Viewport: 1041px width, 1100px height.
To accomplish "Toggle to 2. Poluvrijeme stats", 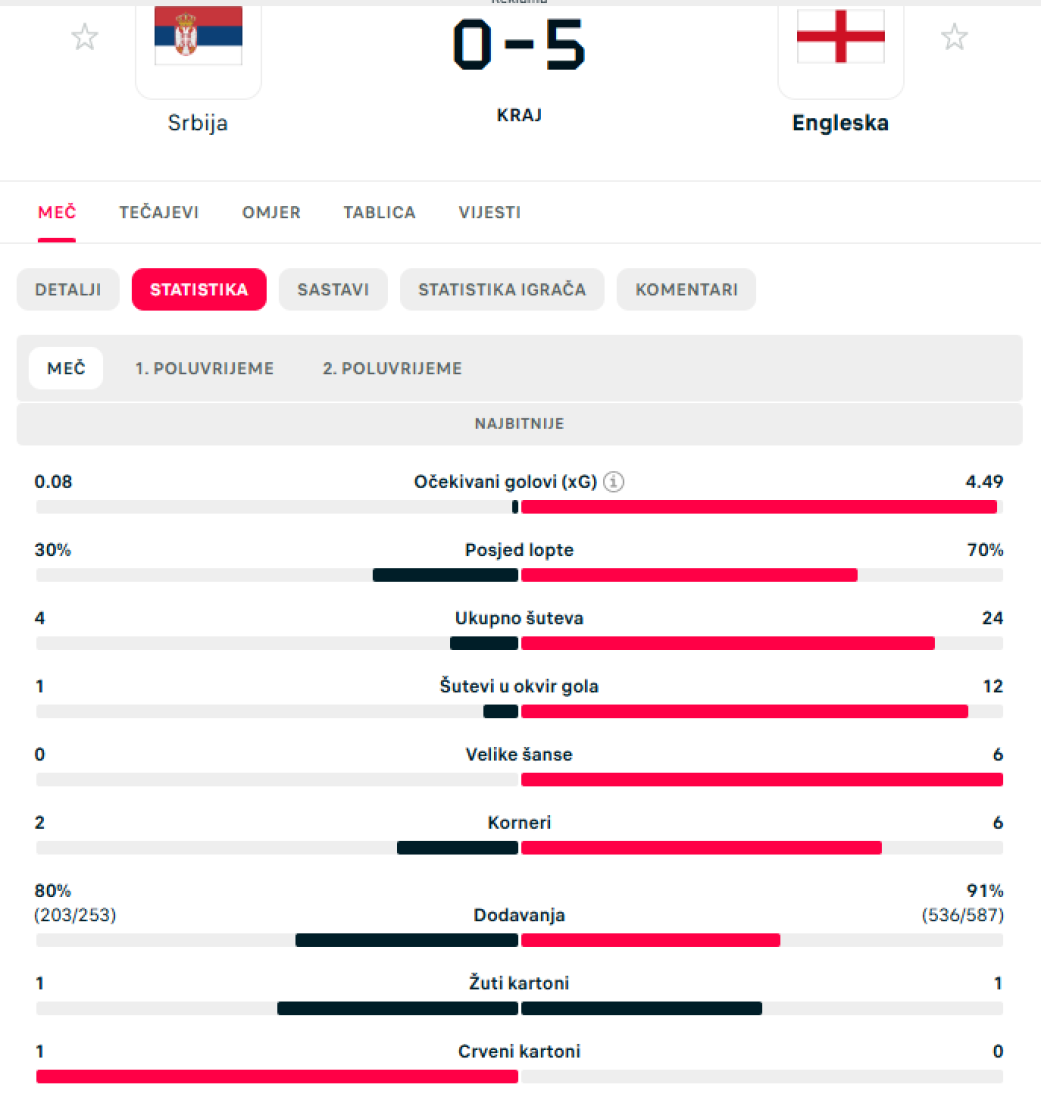I will coord(392,368).
